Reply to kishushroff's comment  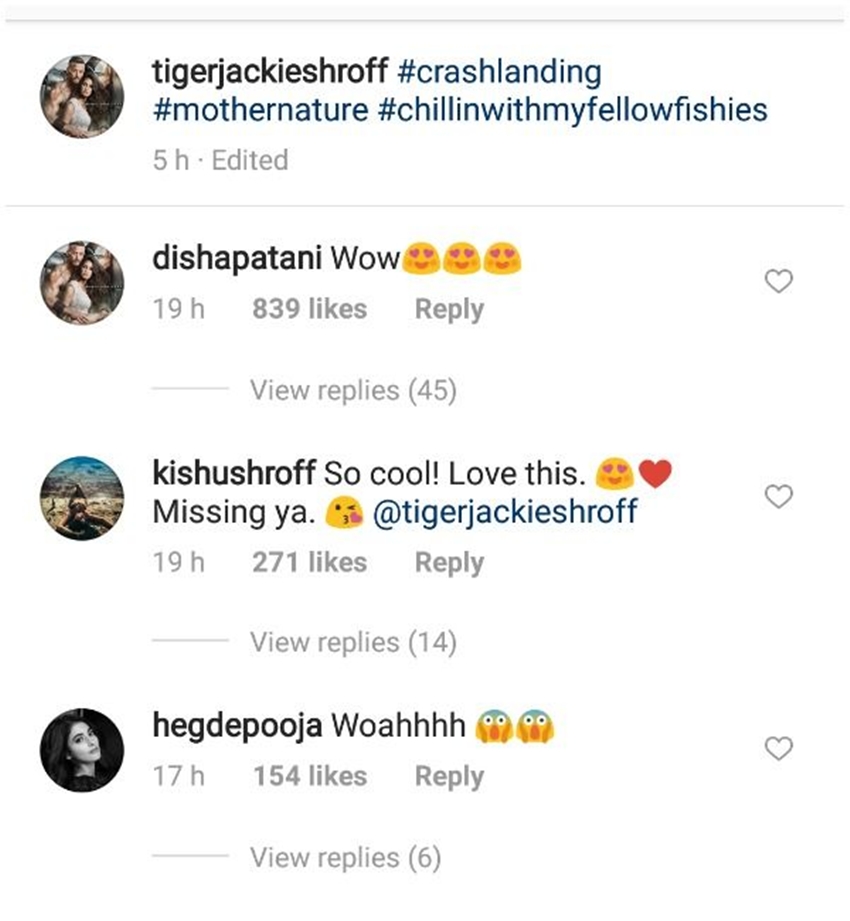[449, 563]
